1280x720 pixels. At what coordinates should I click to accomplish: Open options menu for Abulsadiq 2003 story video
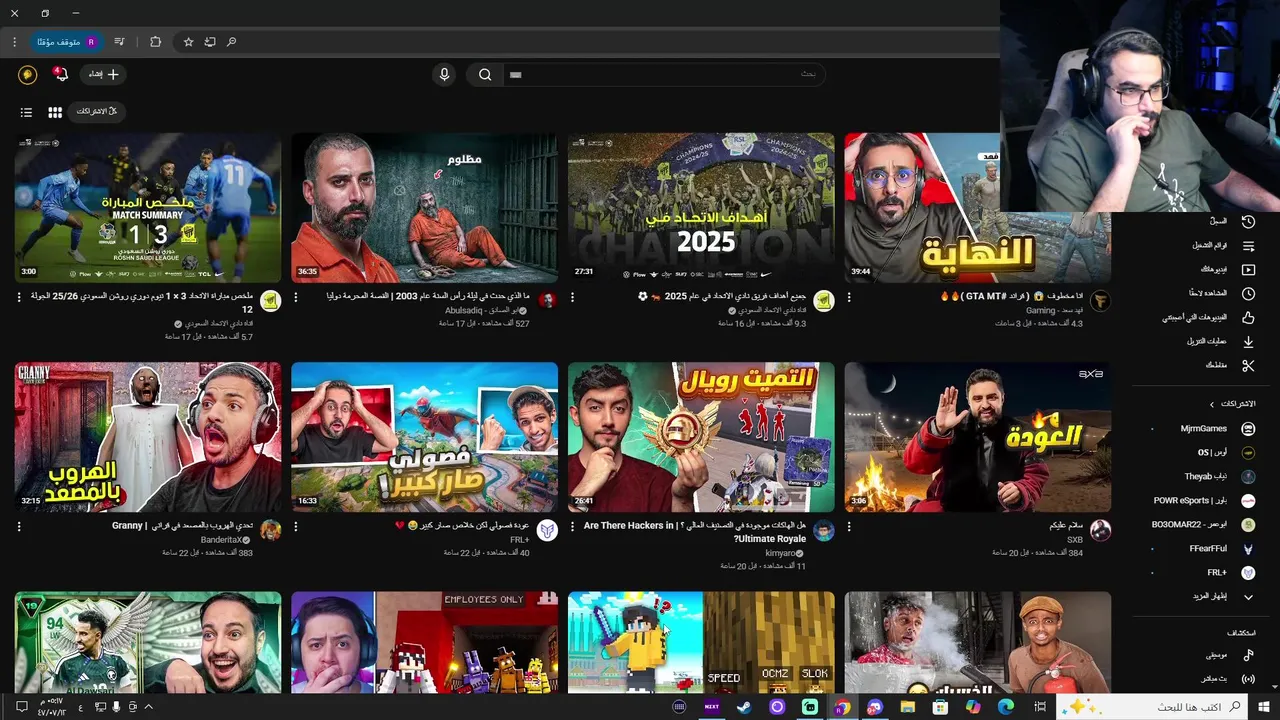(296, 297)
